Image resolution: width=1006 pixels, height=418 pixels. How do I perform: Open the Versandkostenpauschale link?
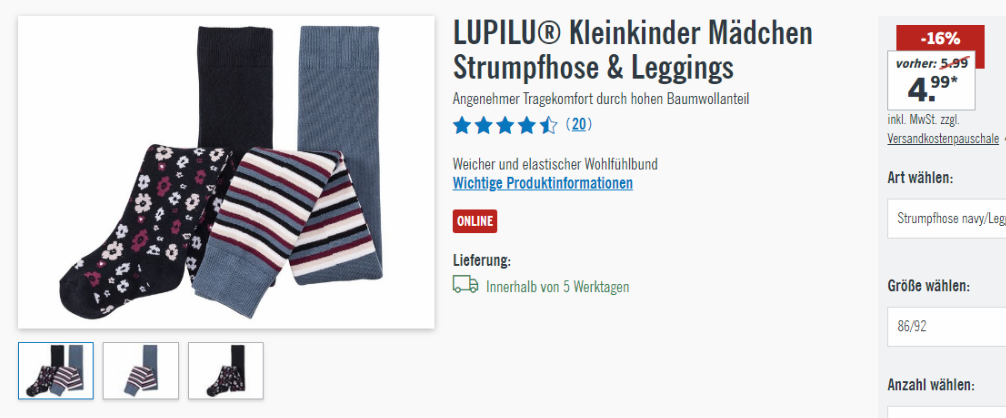tap(943, 138)
